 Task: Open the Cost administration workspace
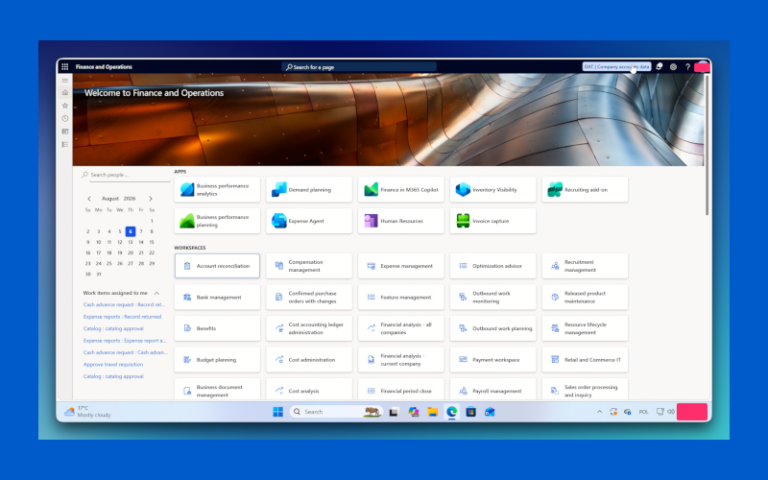tap(309, 360)
